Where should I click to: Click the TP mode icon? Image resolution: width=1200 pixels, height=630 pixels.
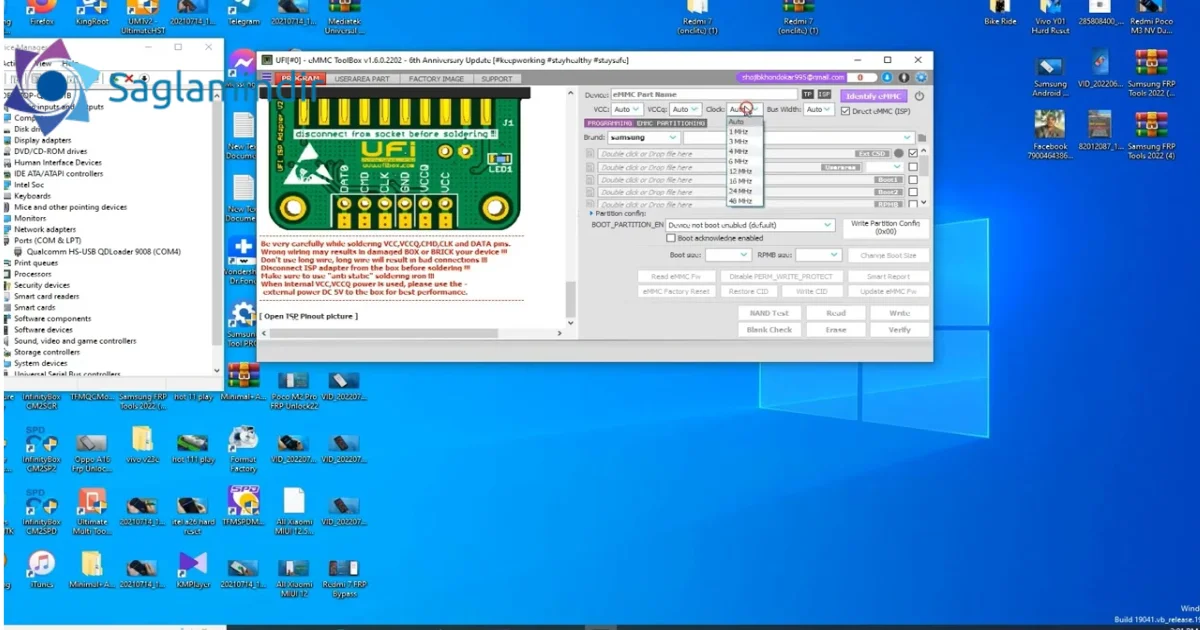pos(807,94)
